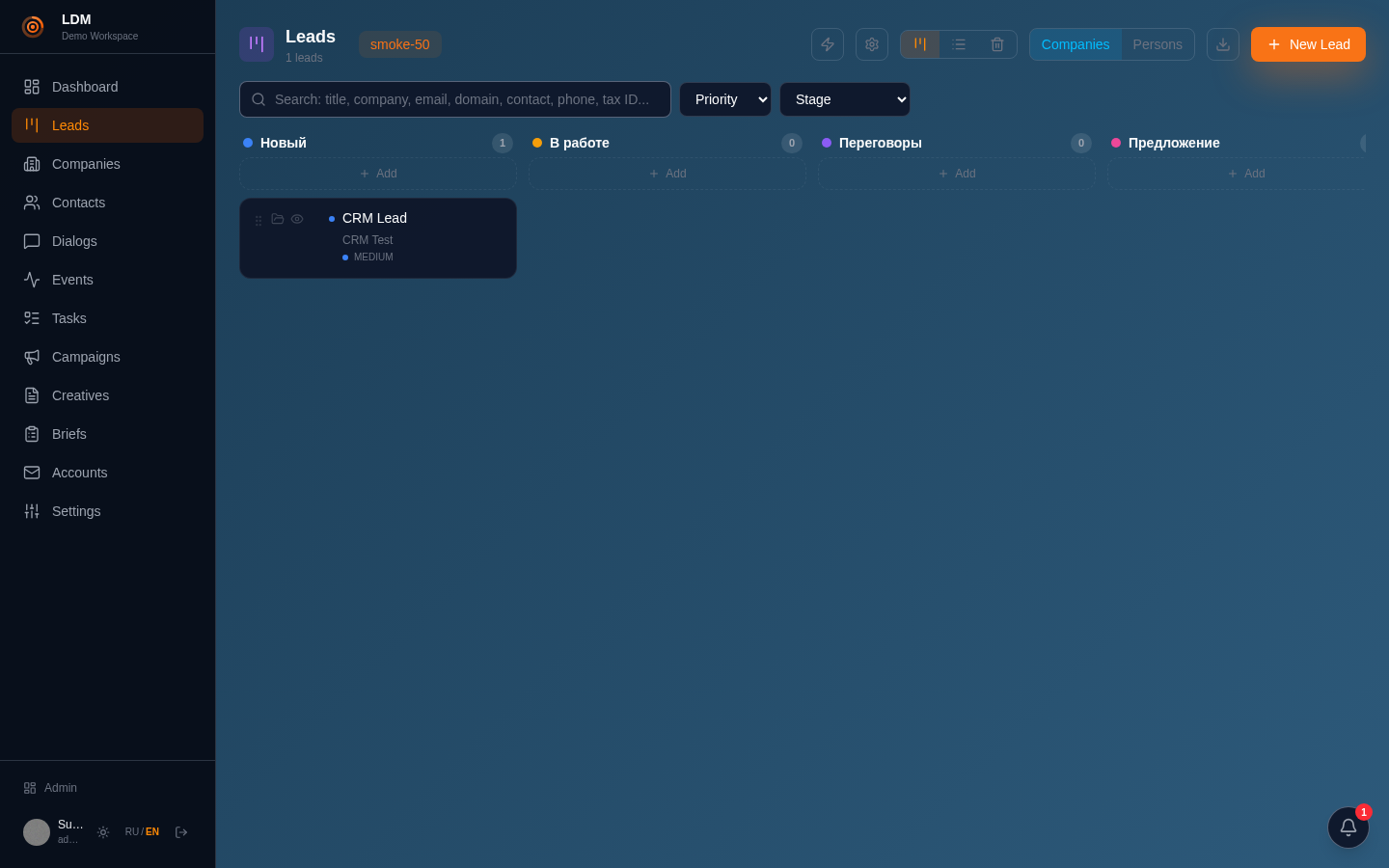Click the Dialogs chat bubble icon
1389x868 pixels.
click(32, 241)
